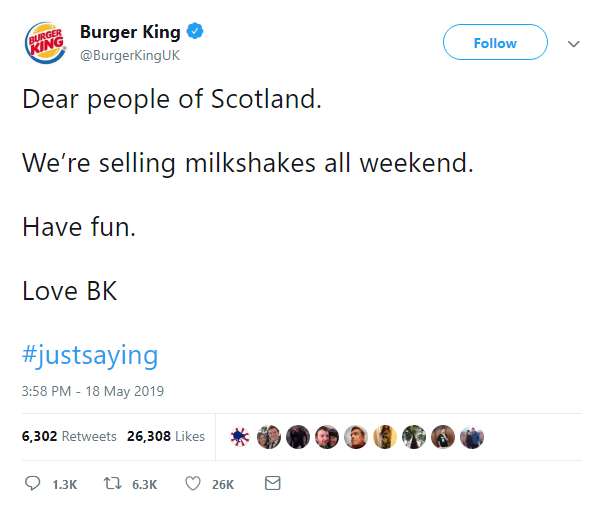View the 26,308 Likes list
This screenshot has height=507, width=601.
click(x=166, y=437)
